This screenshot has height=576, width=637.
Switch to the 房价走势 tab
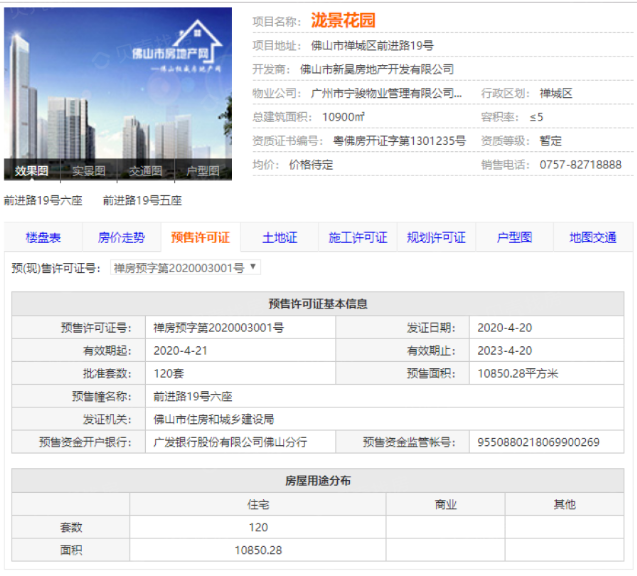(x=121, y=238)
